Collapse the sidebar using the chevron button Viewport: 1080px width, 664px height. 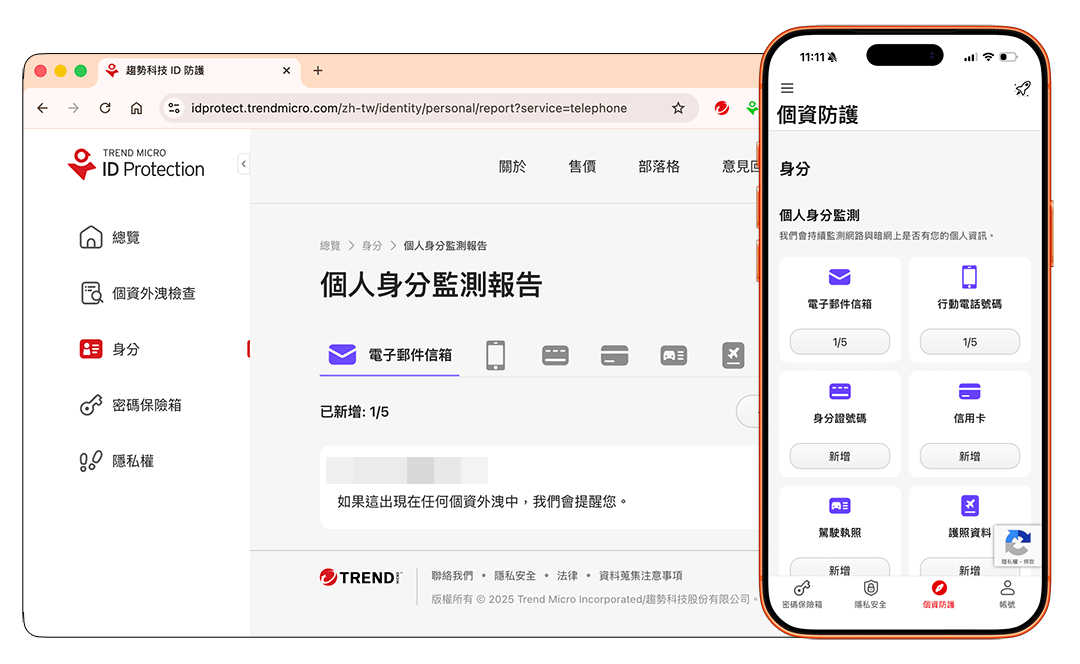click(243, 164)
